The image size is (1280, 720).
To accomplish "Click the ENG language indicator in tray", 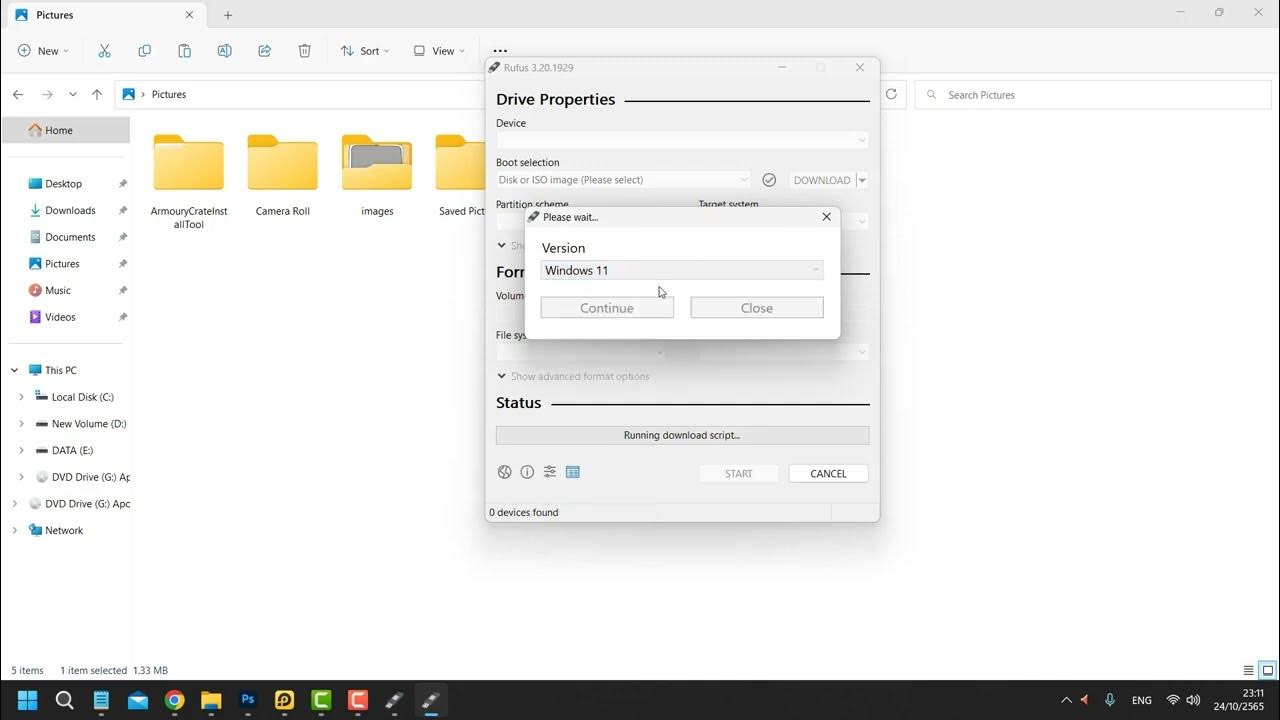I will click(x=1141, y=700).
